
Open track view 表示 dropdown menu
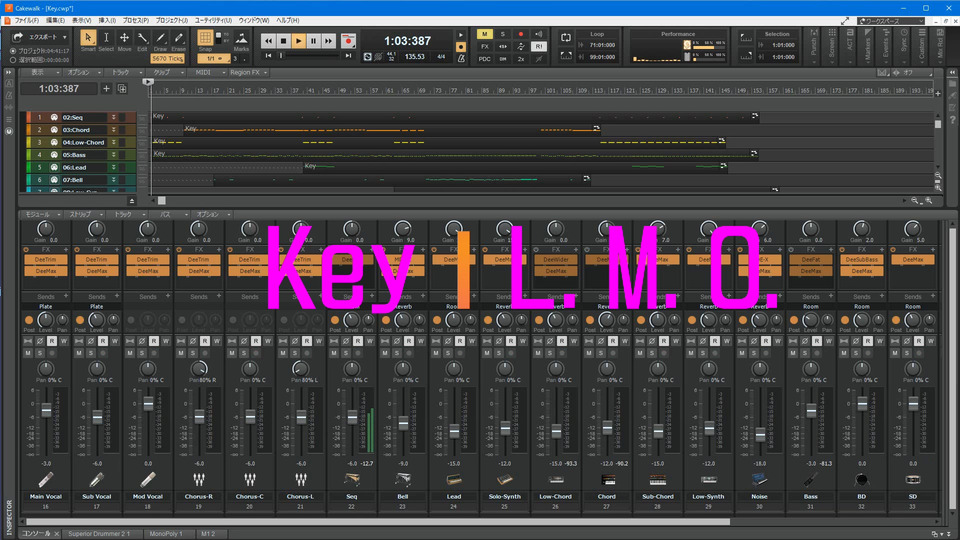click(42, 72)
